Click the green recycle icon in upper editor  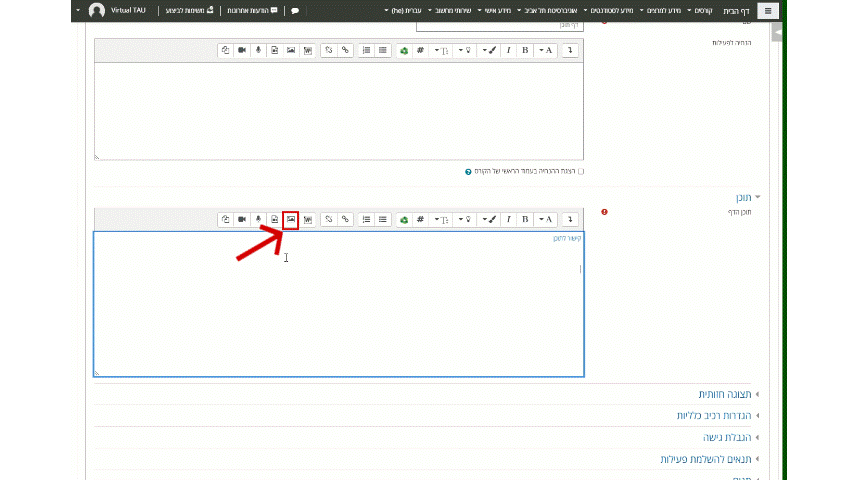[404, 51]
